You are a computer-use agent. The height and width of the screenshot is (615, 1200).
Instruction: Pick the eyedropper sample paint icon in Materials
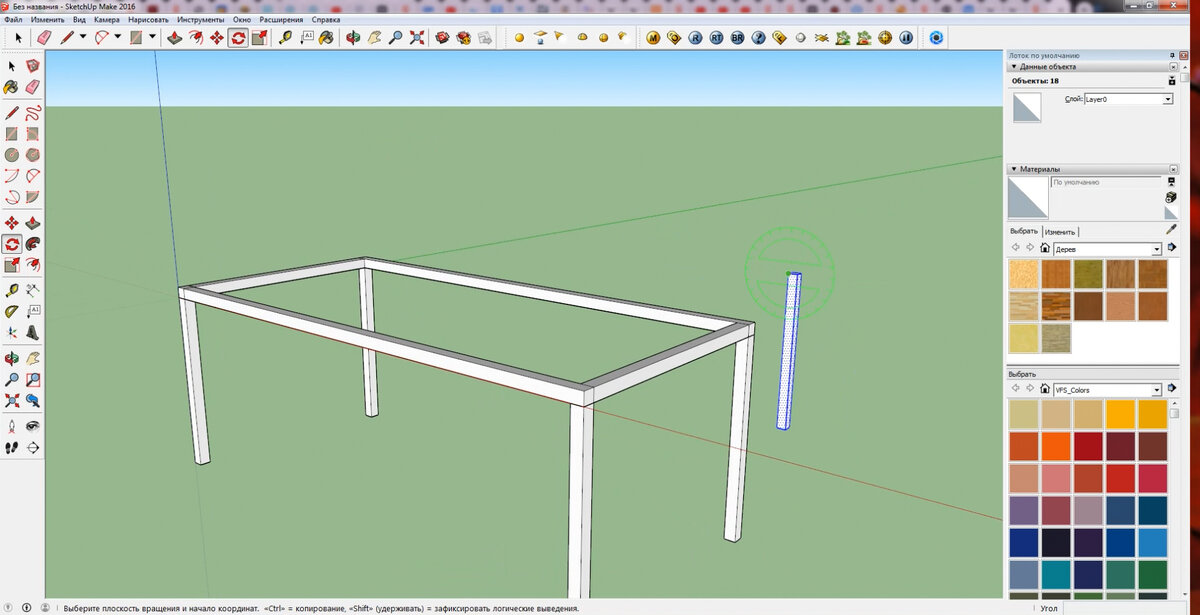pos(1171,229)
